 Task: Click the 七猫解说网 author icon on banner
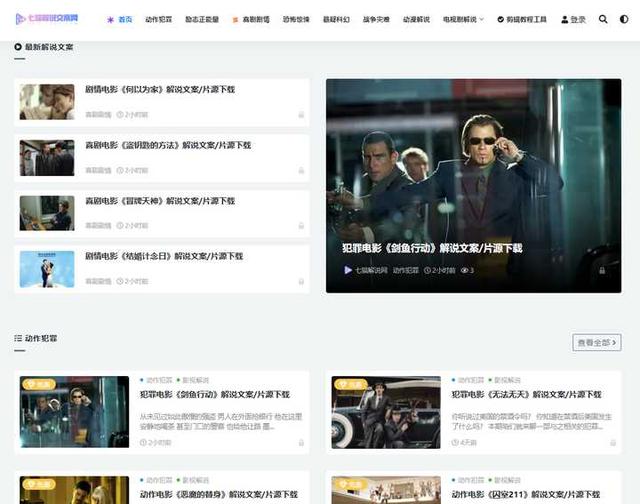click(x=348, y=270)
